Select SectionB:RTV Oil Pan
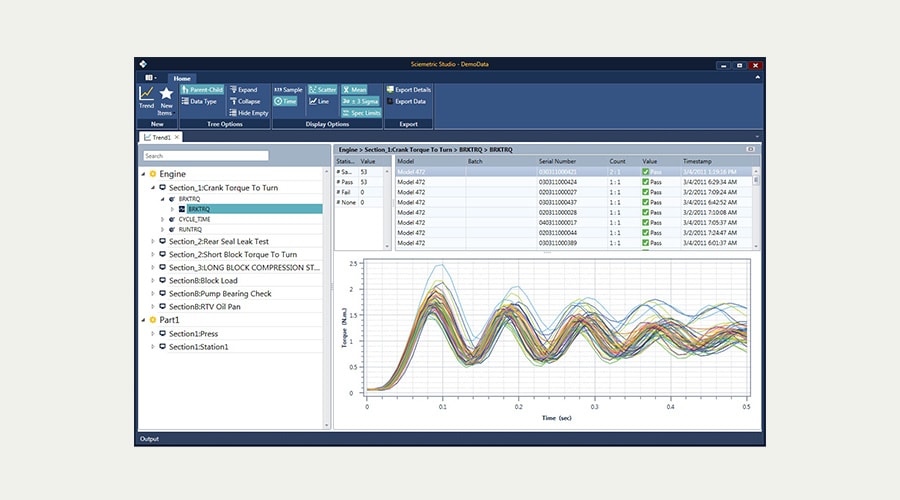 204,307
